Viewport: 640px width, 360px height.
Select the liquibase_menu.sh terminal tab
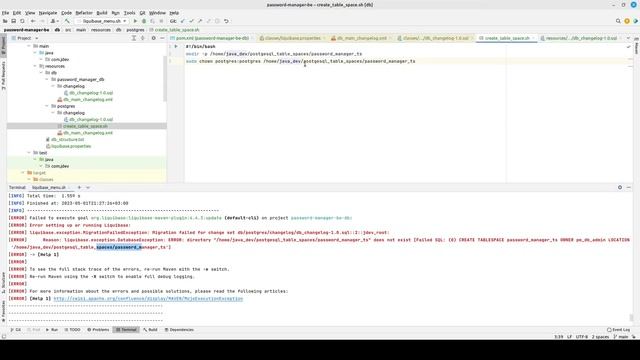[49, 187]
